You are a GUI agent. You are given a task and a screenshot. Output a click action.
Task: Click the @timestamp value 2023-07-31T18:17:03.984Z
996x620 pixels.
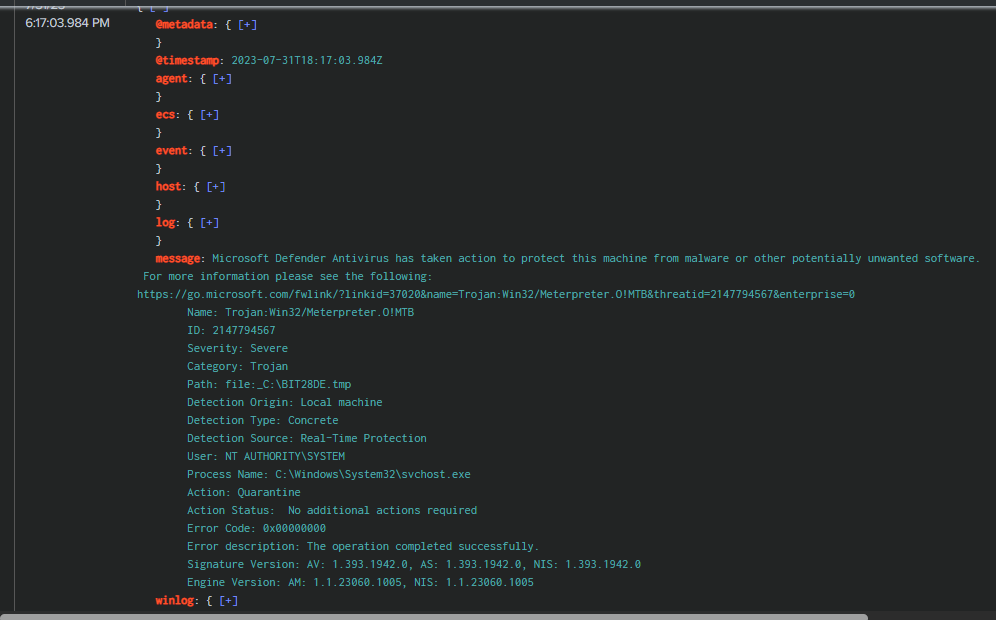coord(307,60)
